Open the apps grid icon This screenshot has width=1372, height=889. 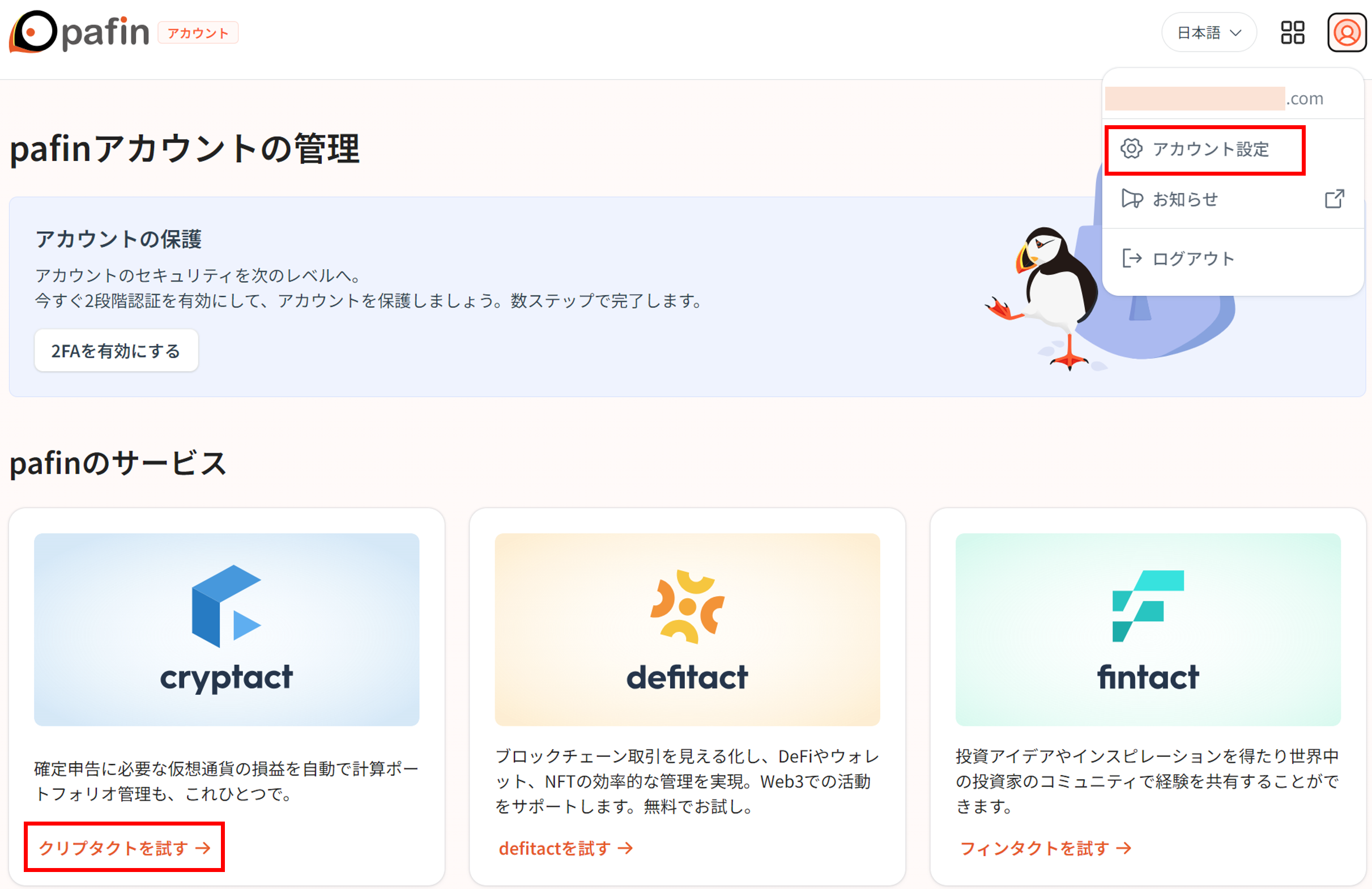coord(1293,33)
